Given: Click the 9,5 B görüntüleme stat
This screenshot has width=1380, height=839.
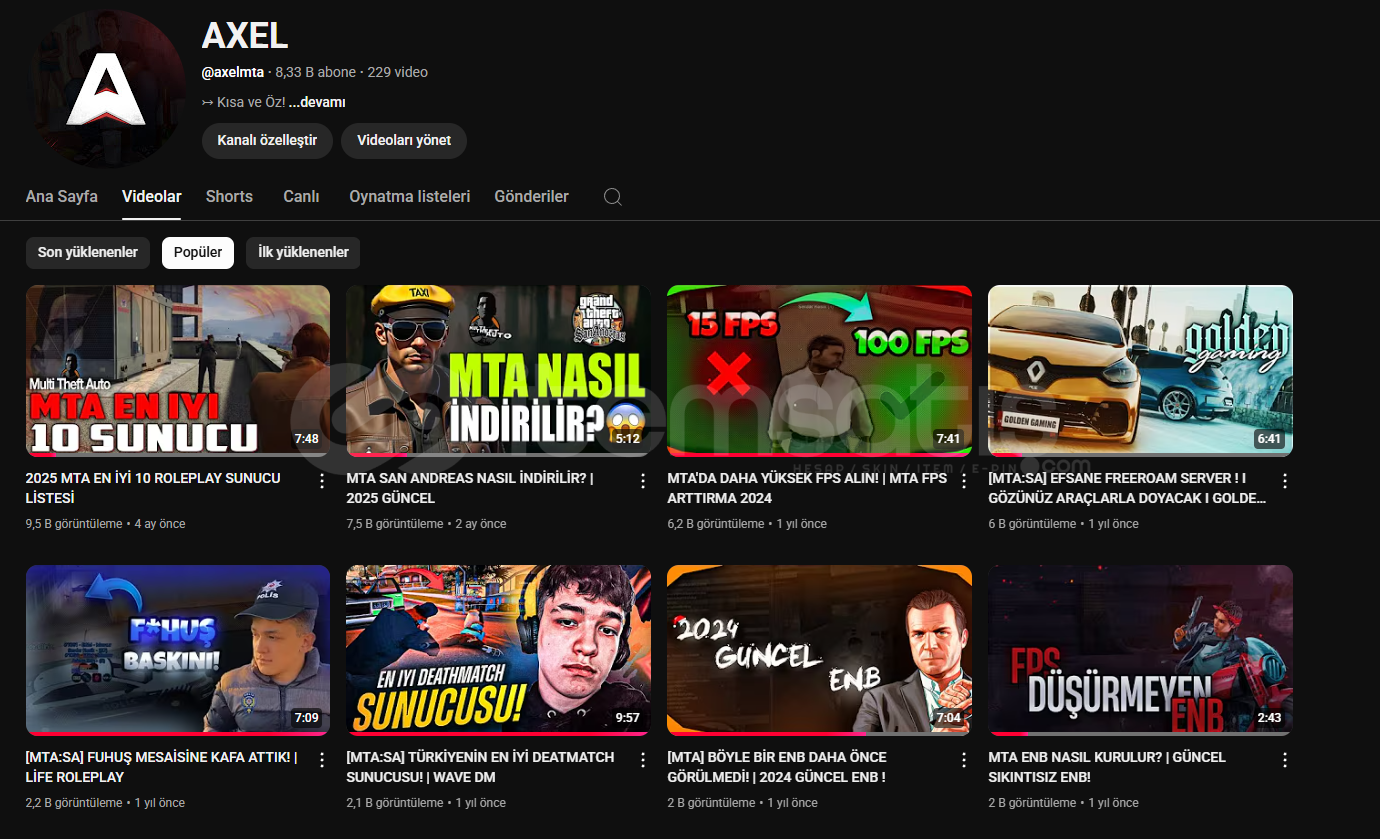Looking at the screenshot, I should pos(74,524).
